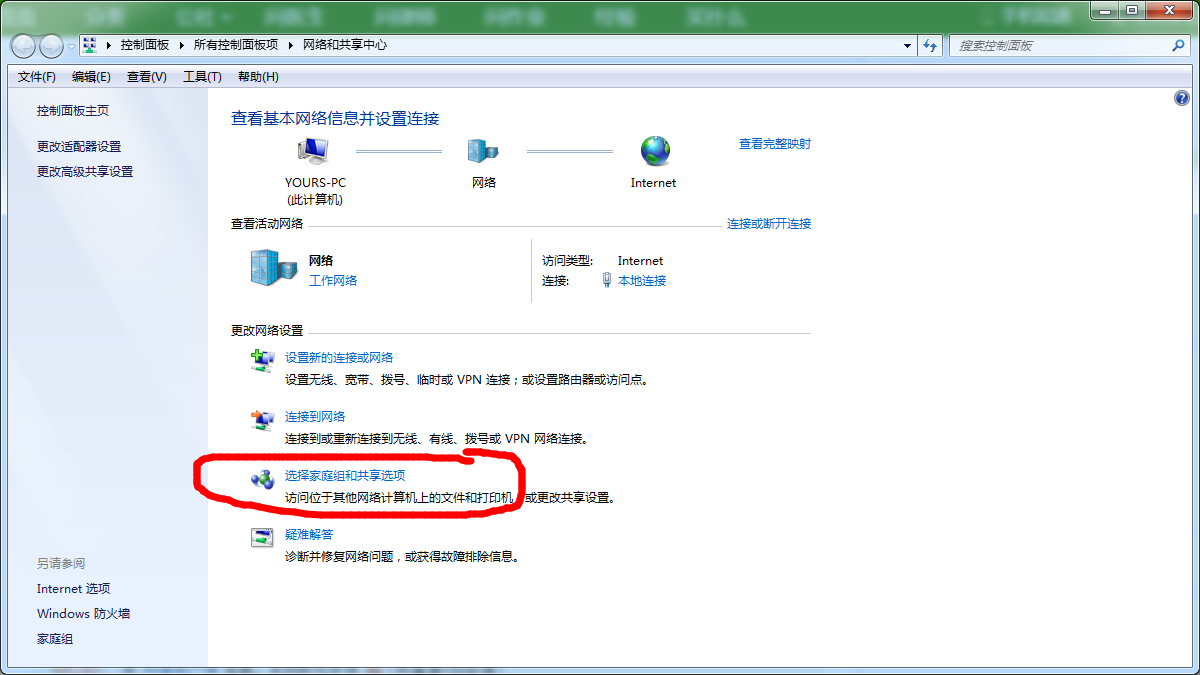Open the recent pages dropdown next to Forward
Viewport: 1200px width, 675px height.
click(x=71, y=47)
